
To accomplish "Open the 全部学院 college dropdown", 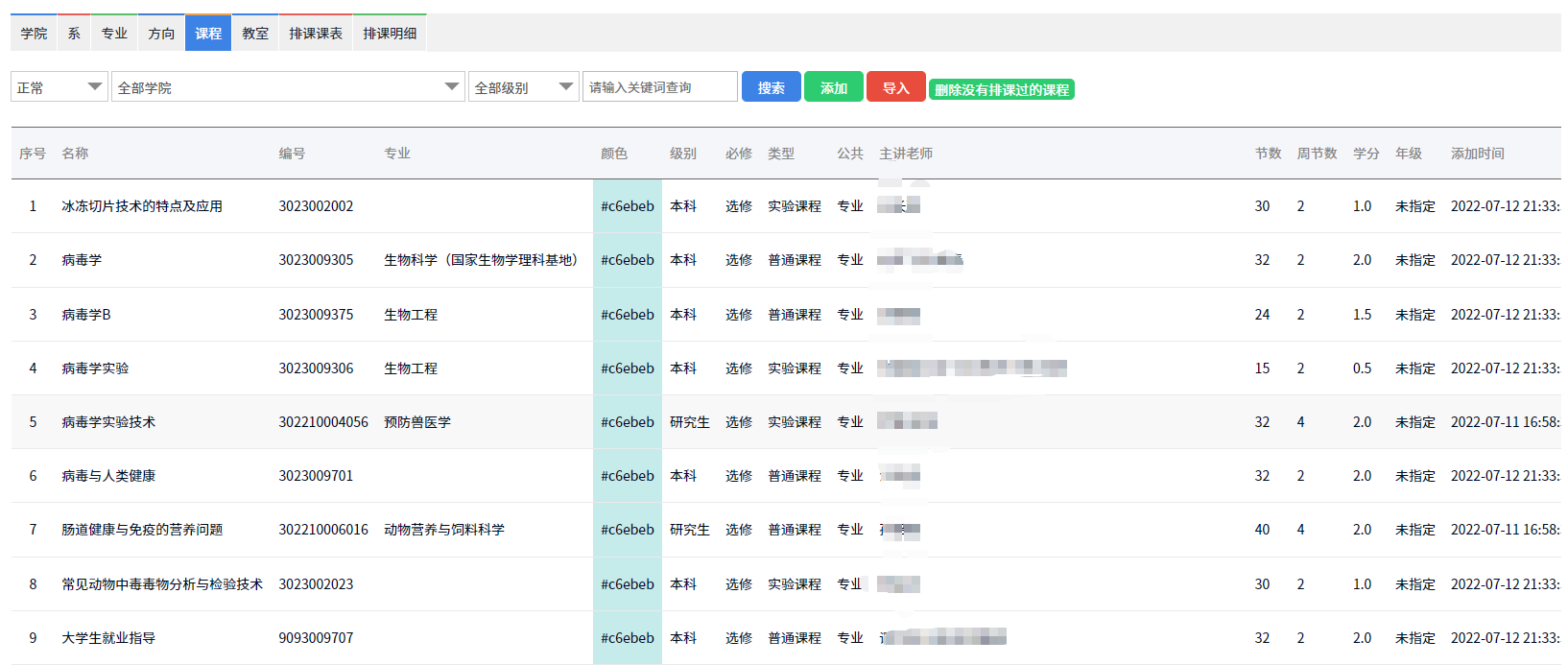I will coord(288,86).
